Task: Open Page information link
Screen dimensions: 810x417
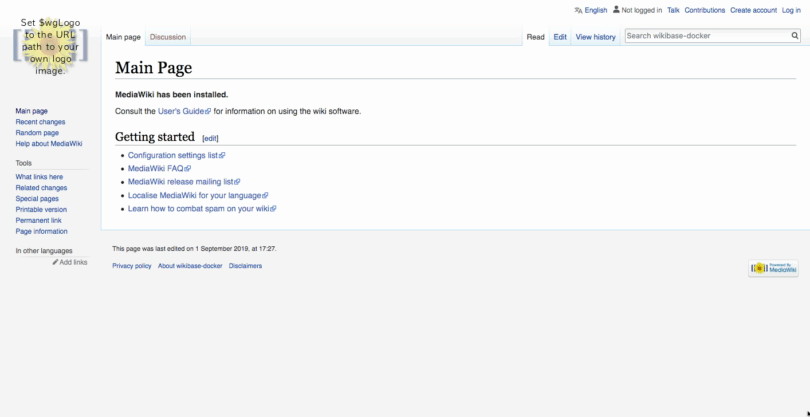Action: (41, 231)
